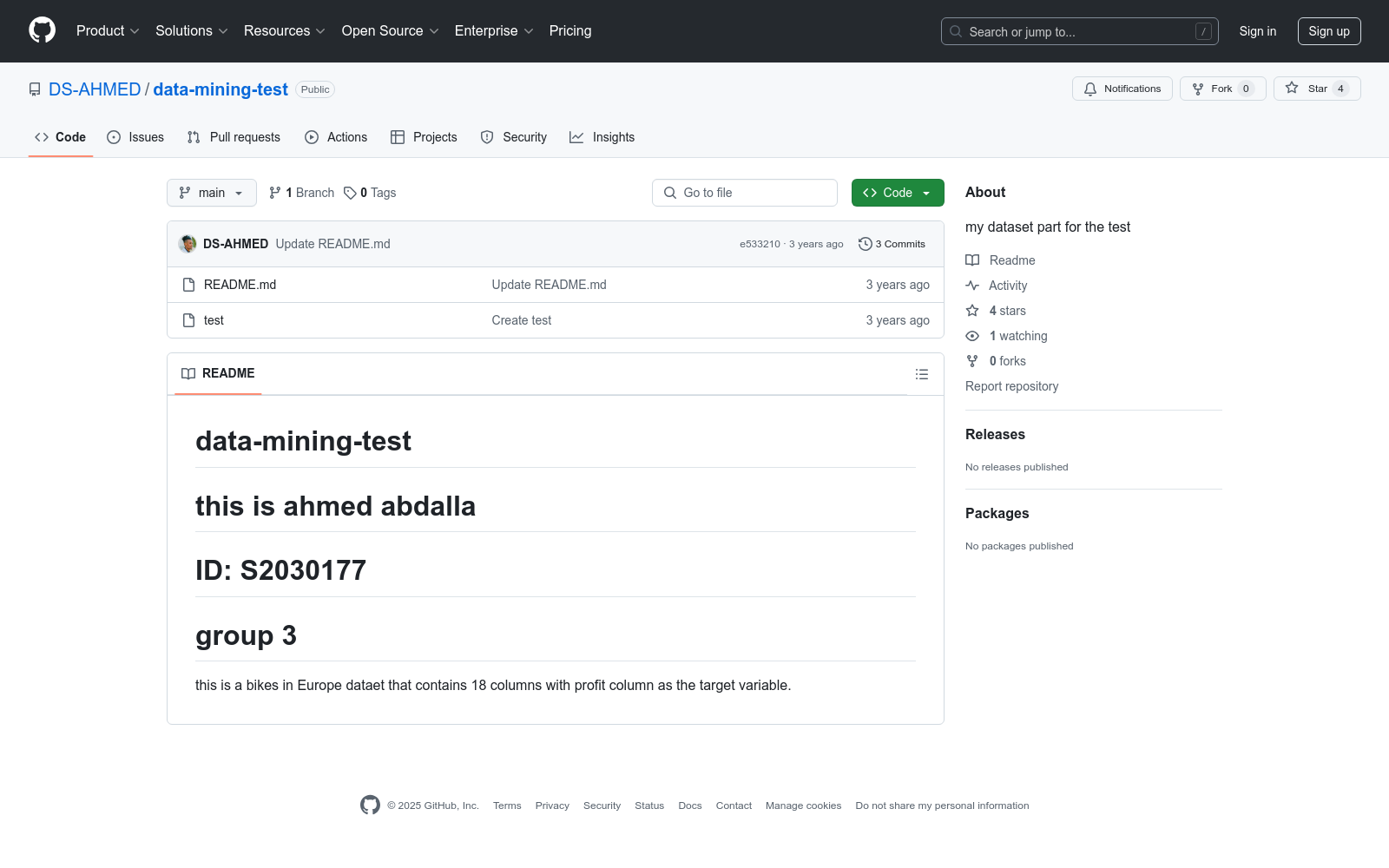This screenshot has height=868, width=1389.
Task: Open the Enterprise dropdown
Action: 494,30
